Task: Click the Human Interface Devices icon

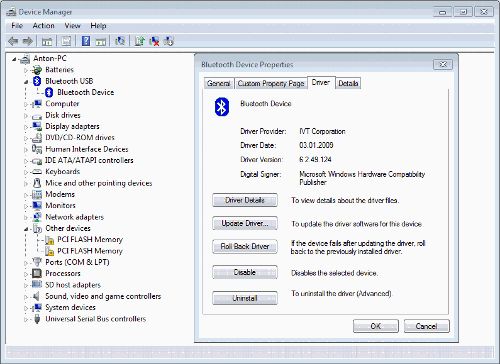Action: [x=37, y=149]
